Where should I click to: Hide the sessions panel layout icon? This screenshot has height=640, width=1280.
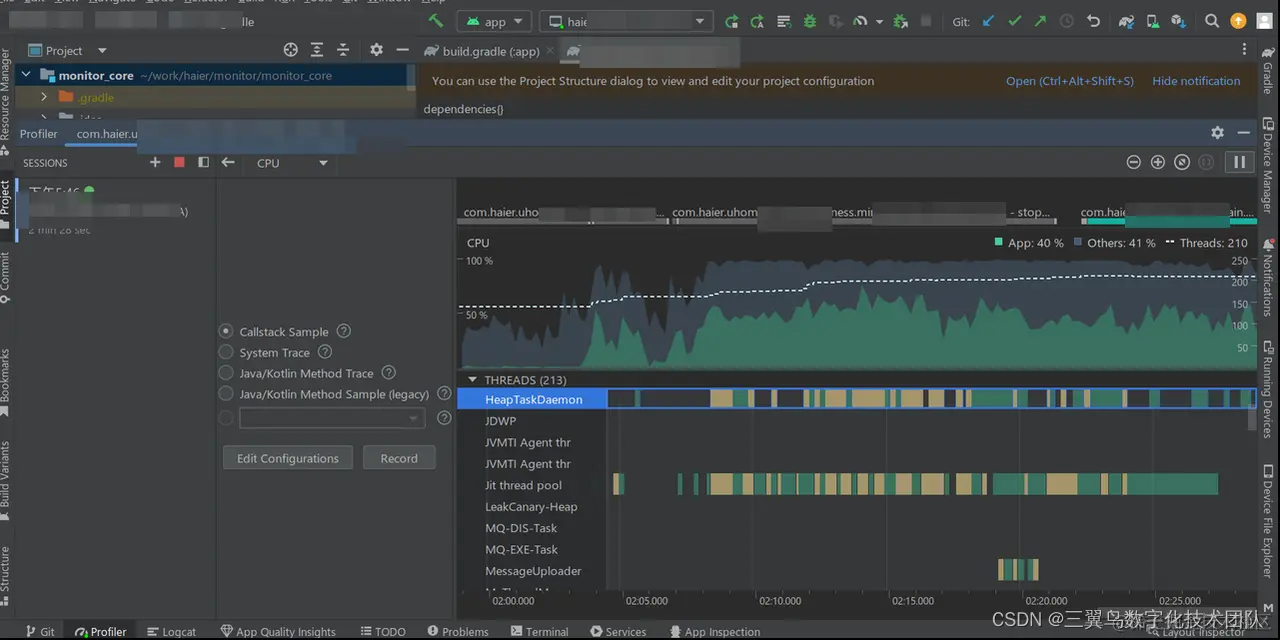[203, 162]
